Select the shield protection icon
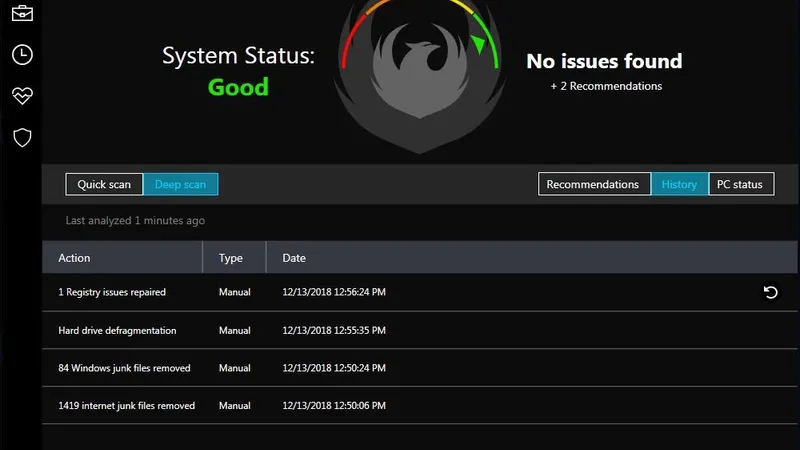800x450 pixels. pyautogui.click(x=22, y=137)
